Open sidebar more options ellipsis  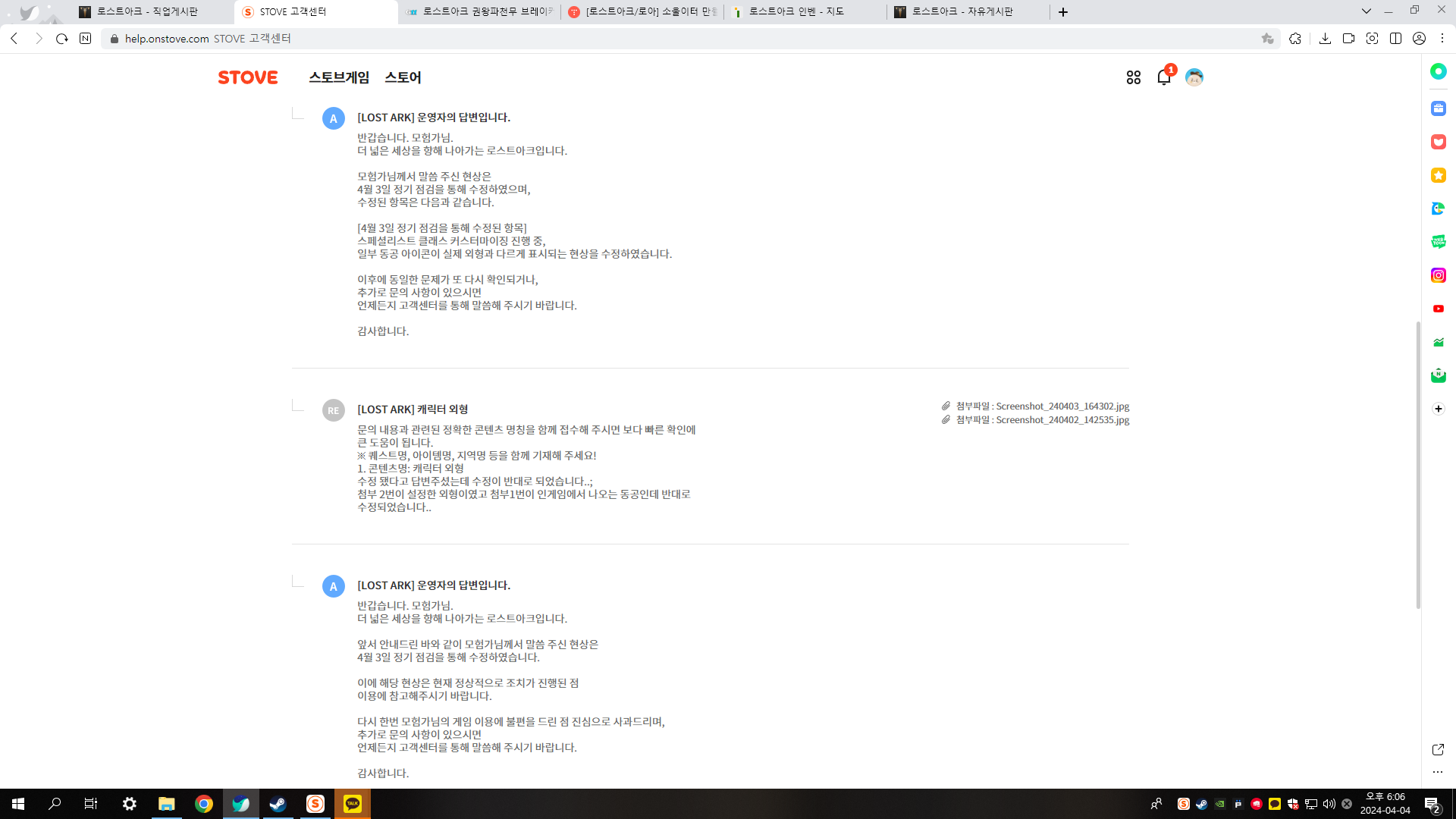click(x=1438, y=772)
